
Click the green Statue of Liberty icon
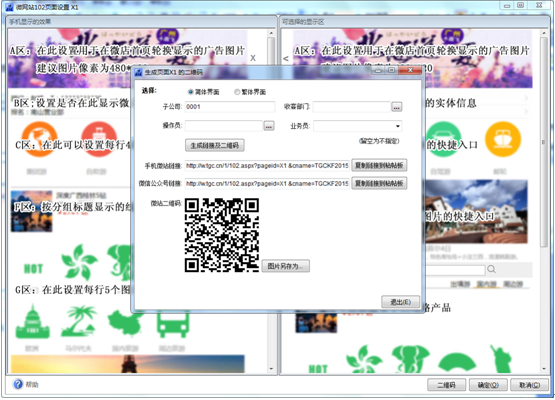(500, 359)
